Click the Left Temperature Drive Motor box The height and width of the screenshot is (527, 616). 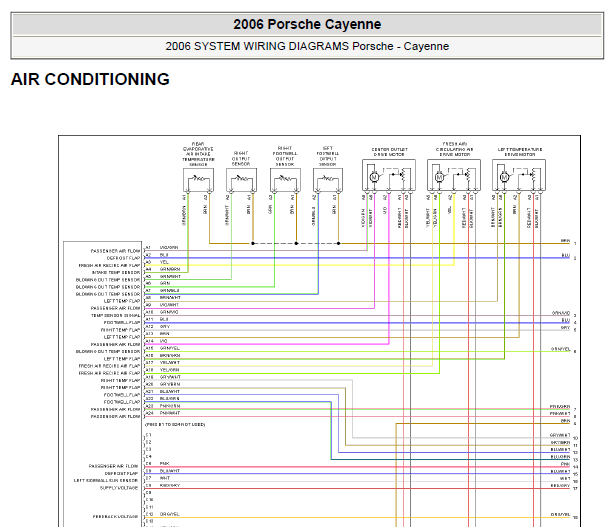click(x=519, y=175)
